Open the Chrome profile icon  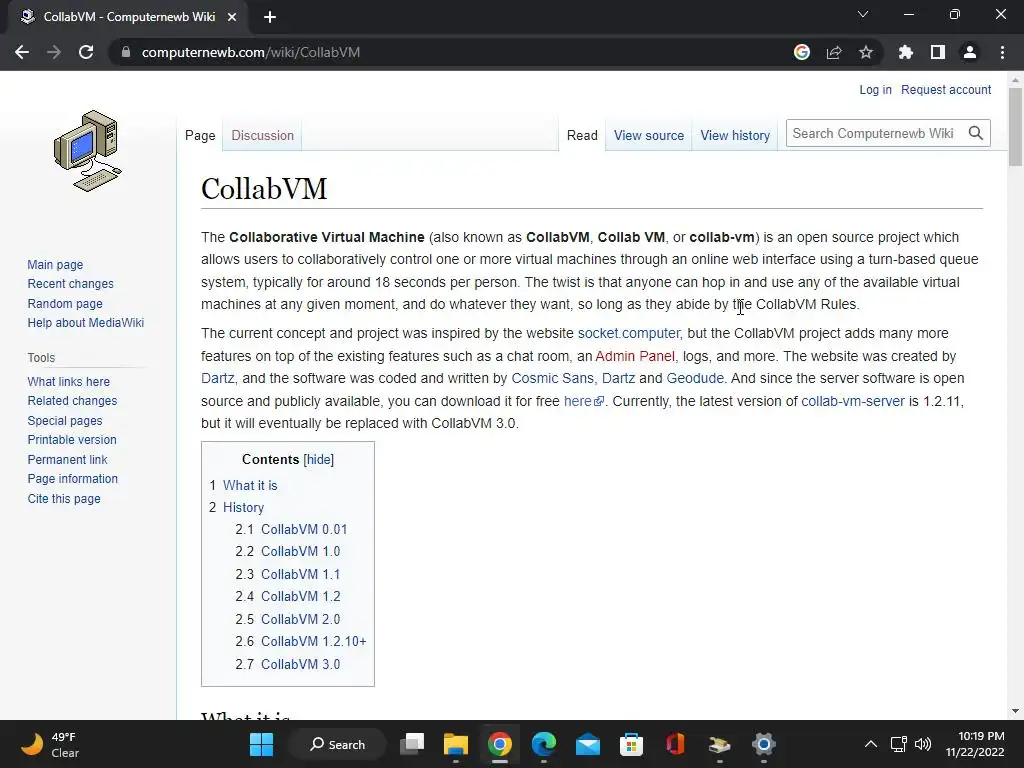coord(970,52)
